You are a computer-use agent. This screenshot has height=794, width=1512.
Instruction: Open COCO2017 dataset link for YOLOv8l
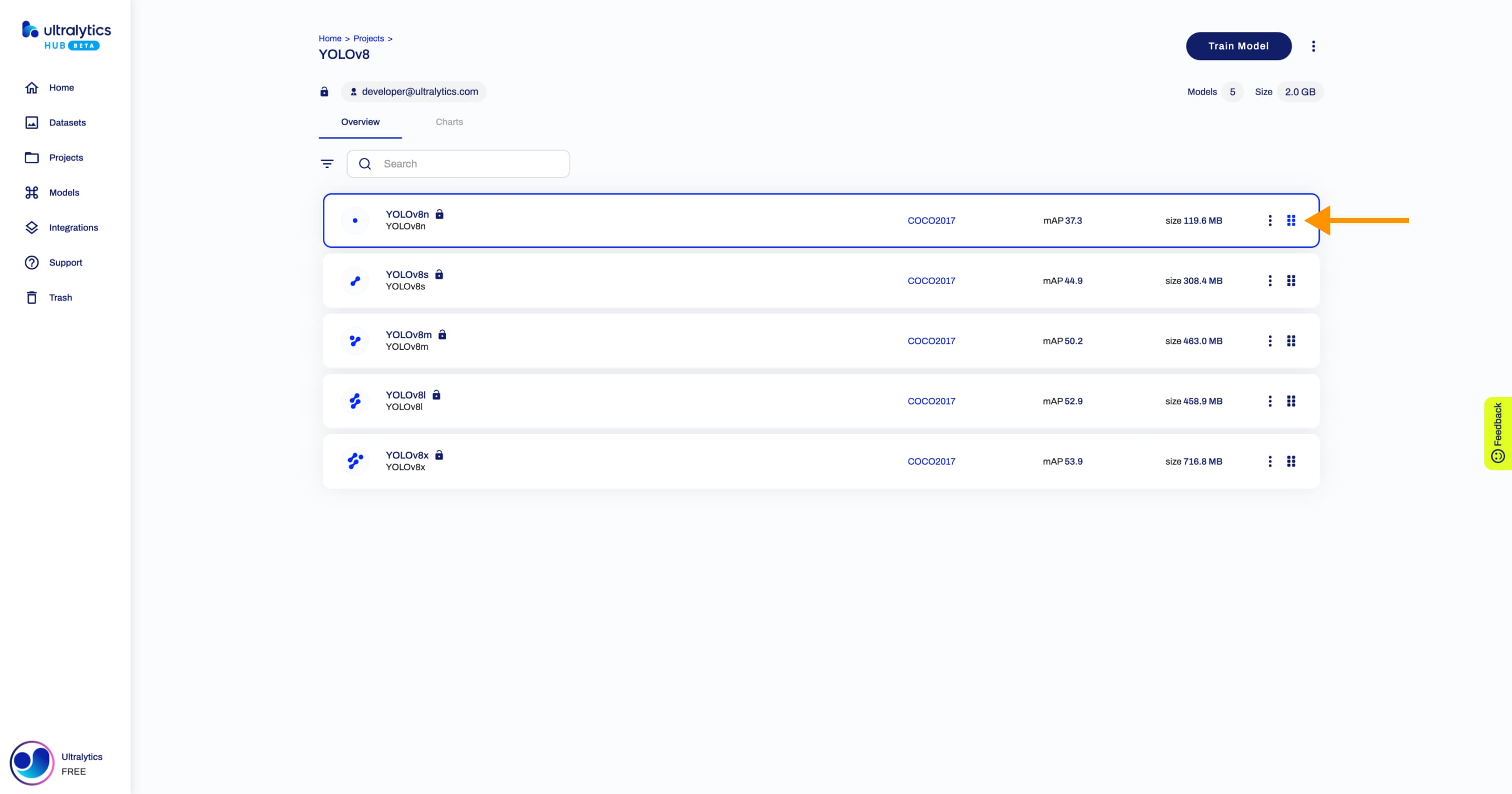tap(931, 401)
